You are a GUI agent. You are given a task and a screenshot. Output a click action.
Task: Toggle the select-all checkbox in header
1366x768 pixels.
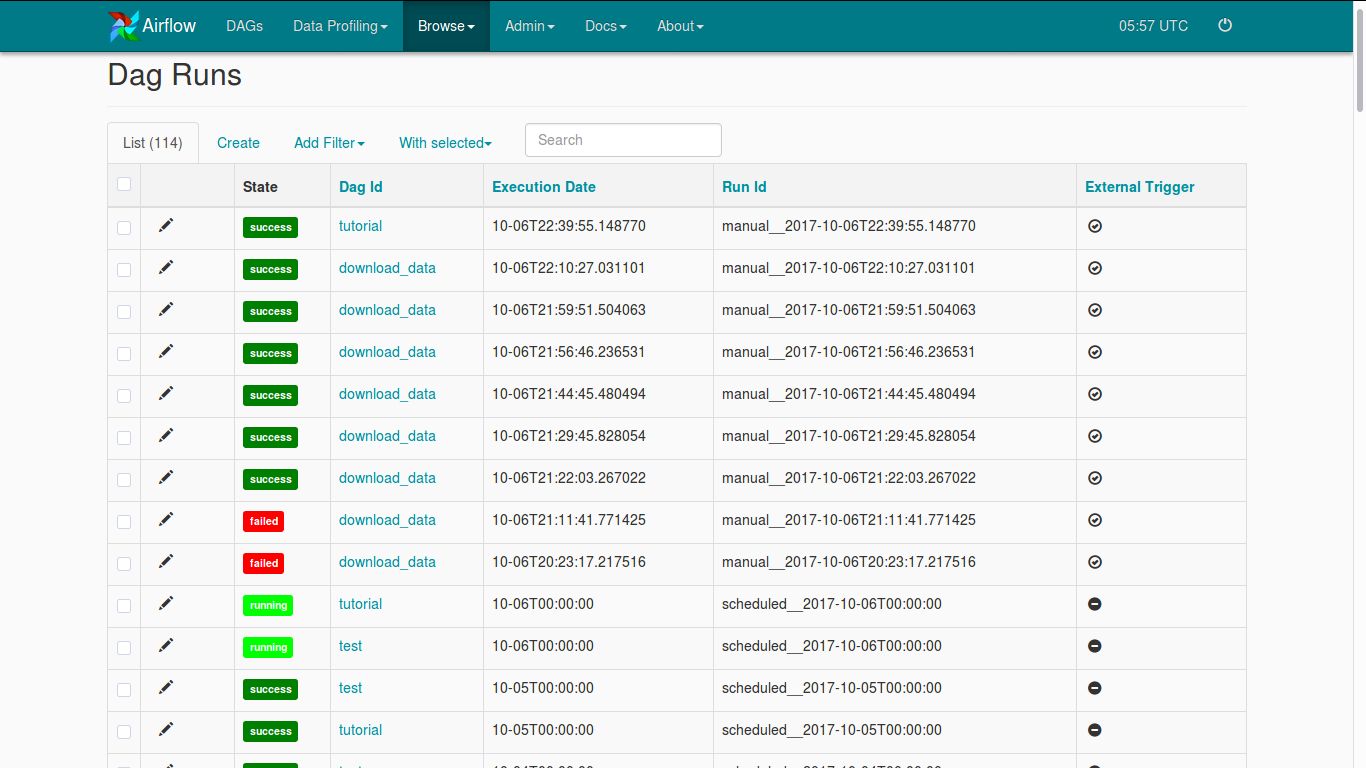coord(124,184)
